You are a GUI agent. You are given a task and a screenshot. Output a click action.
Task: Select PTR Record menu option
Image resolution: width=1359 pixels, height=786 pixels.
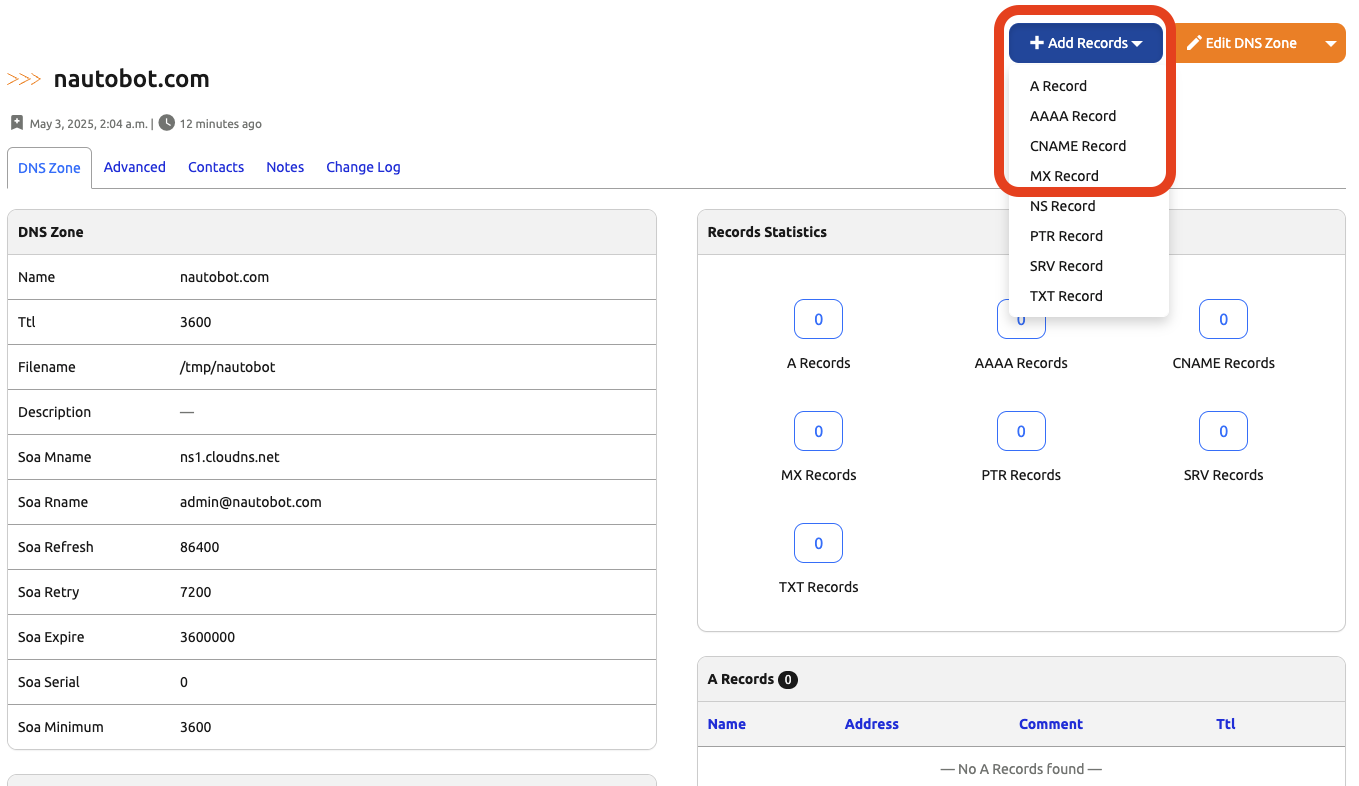(x=1066, y=236)
